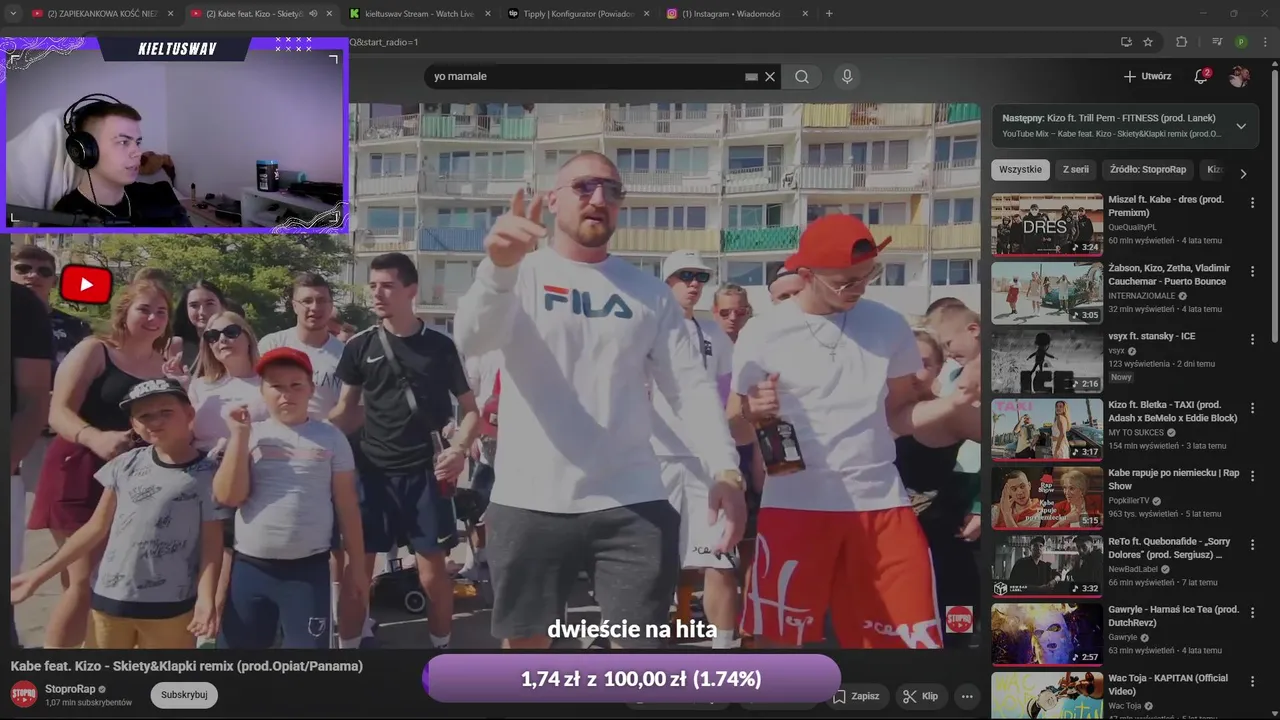
Task: Close the Instagram Wiadomości browser tab
Action: (804, 14)
